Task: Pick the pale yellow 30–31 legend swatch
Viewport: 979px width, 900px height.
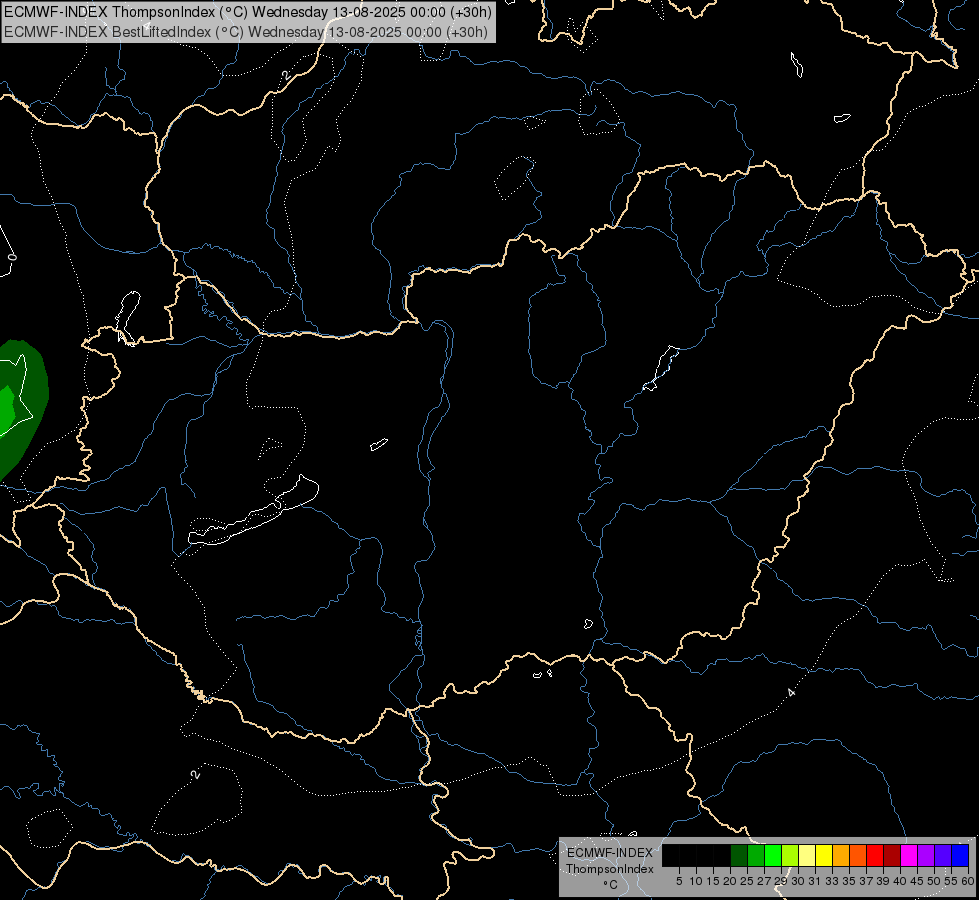Action: click(x=807, y=855)
